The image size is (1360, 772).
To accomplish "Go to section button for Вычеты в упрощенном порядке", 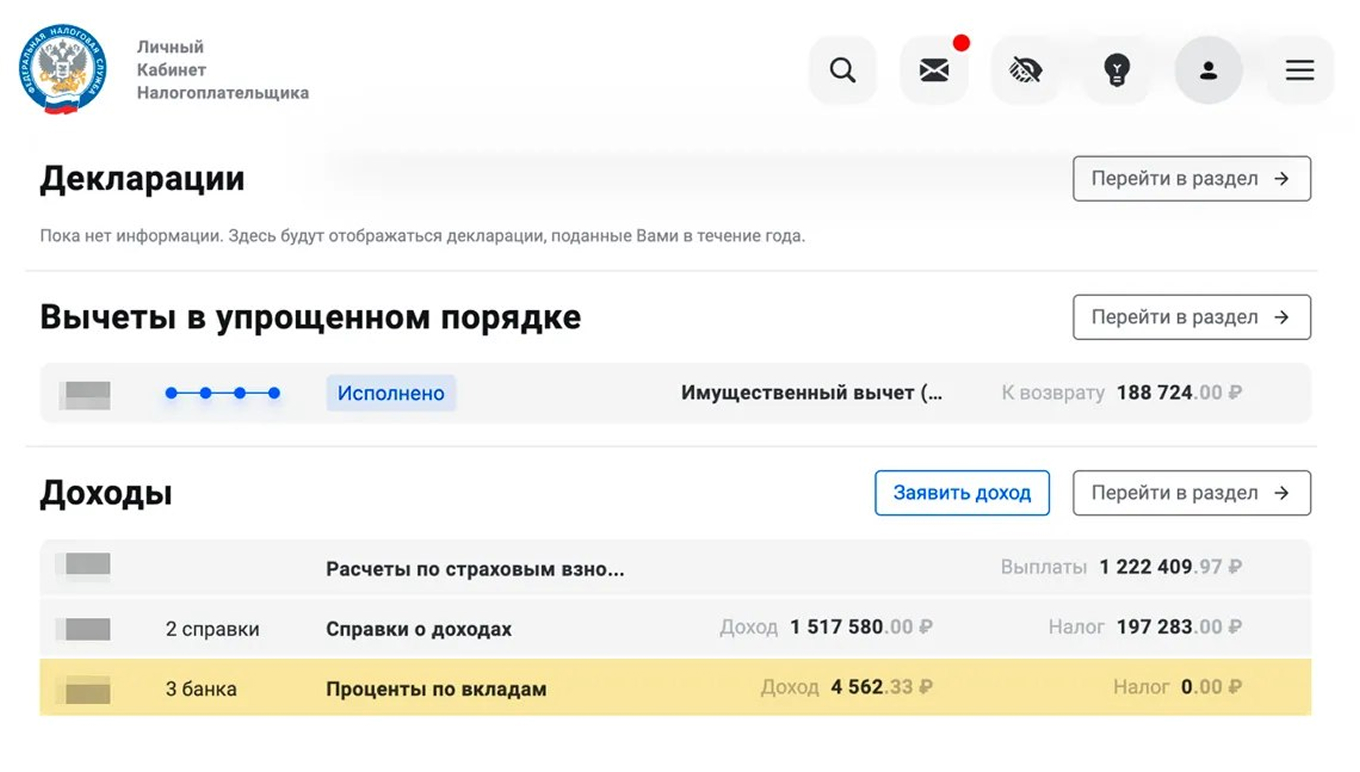I will 1192,317.
